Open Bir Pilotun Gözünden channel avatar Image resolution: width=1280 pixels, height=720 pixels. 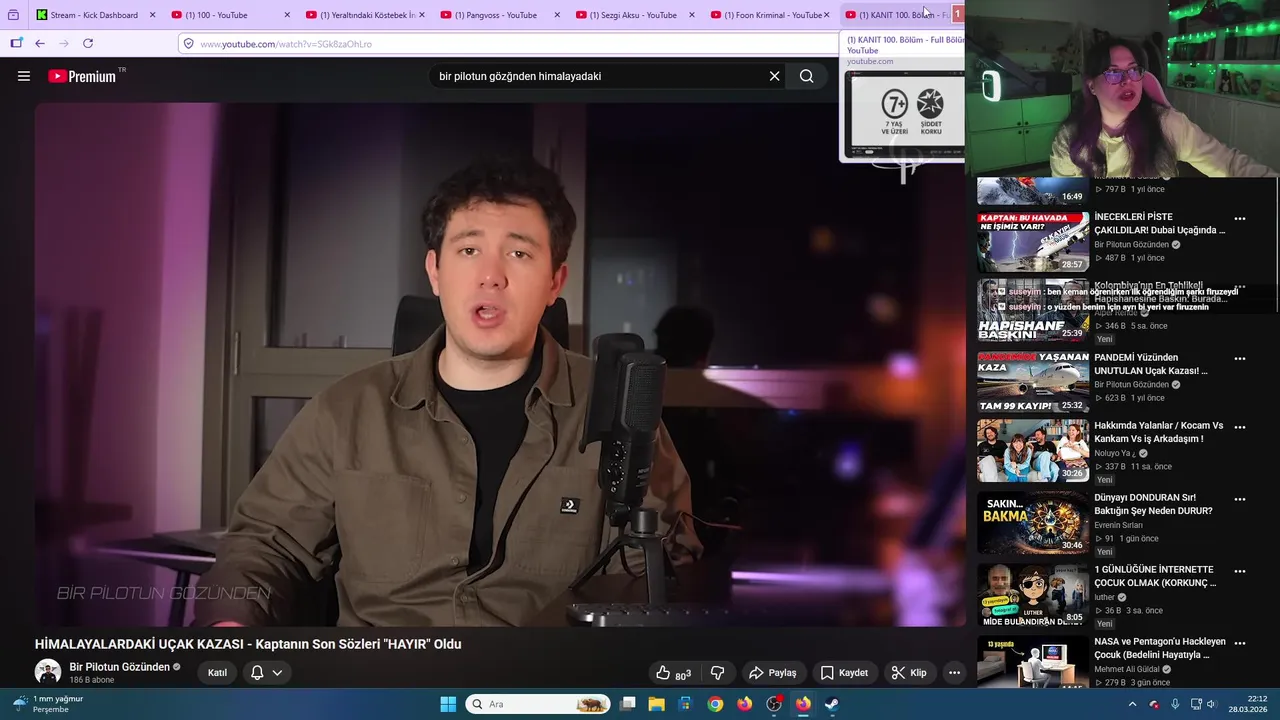tap(48, 672)
